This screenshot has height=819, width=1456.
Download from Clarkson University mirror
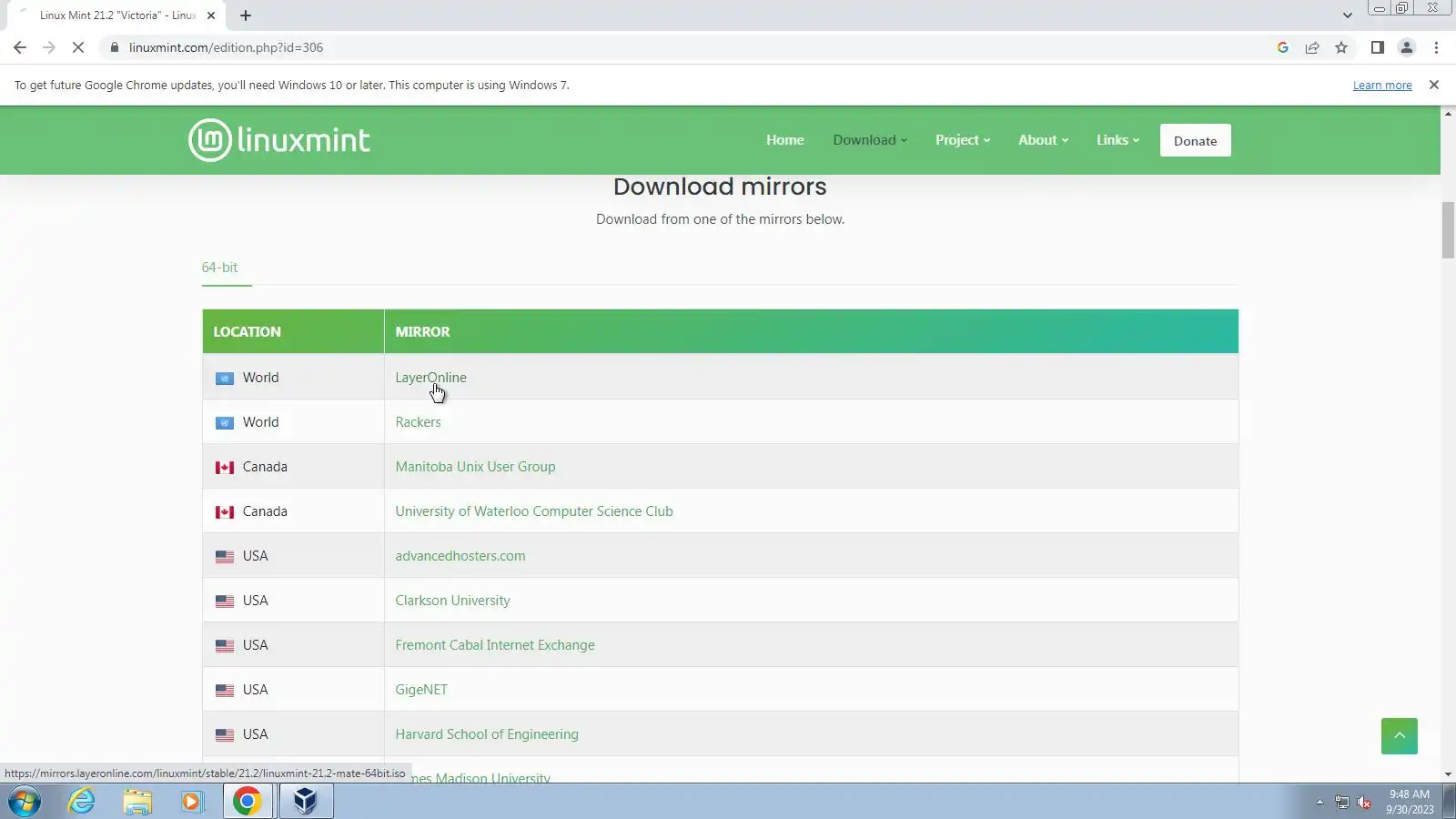pos(452,601)
